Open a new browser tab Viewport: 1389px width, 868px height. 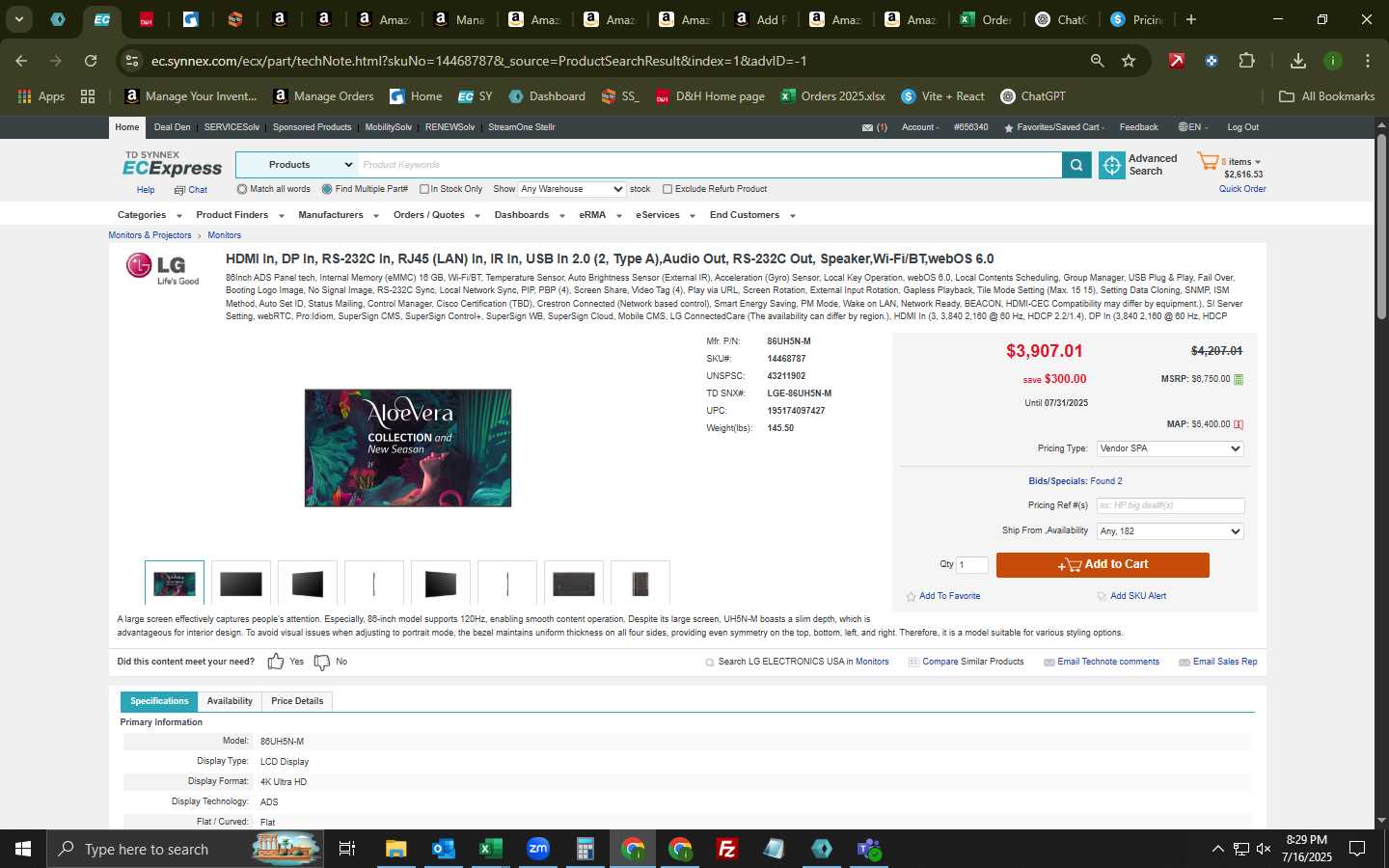tap(1191, 19)
